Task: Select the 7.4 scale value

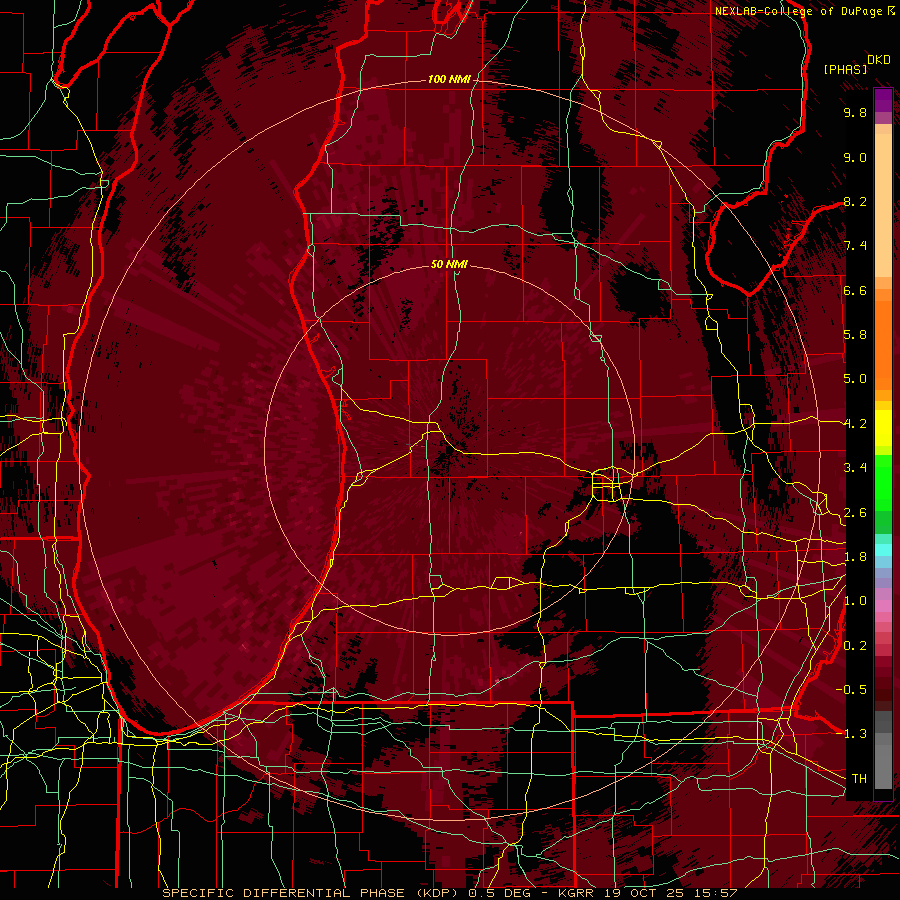Action: pos(855,246)
